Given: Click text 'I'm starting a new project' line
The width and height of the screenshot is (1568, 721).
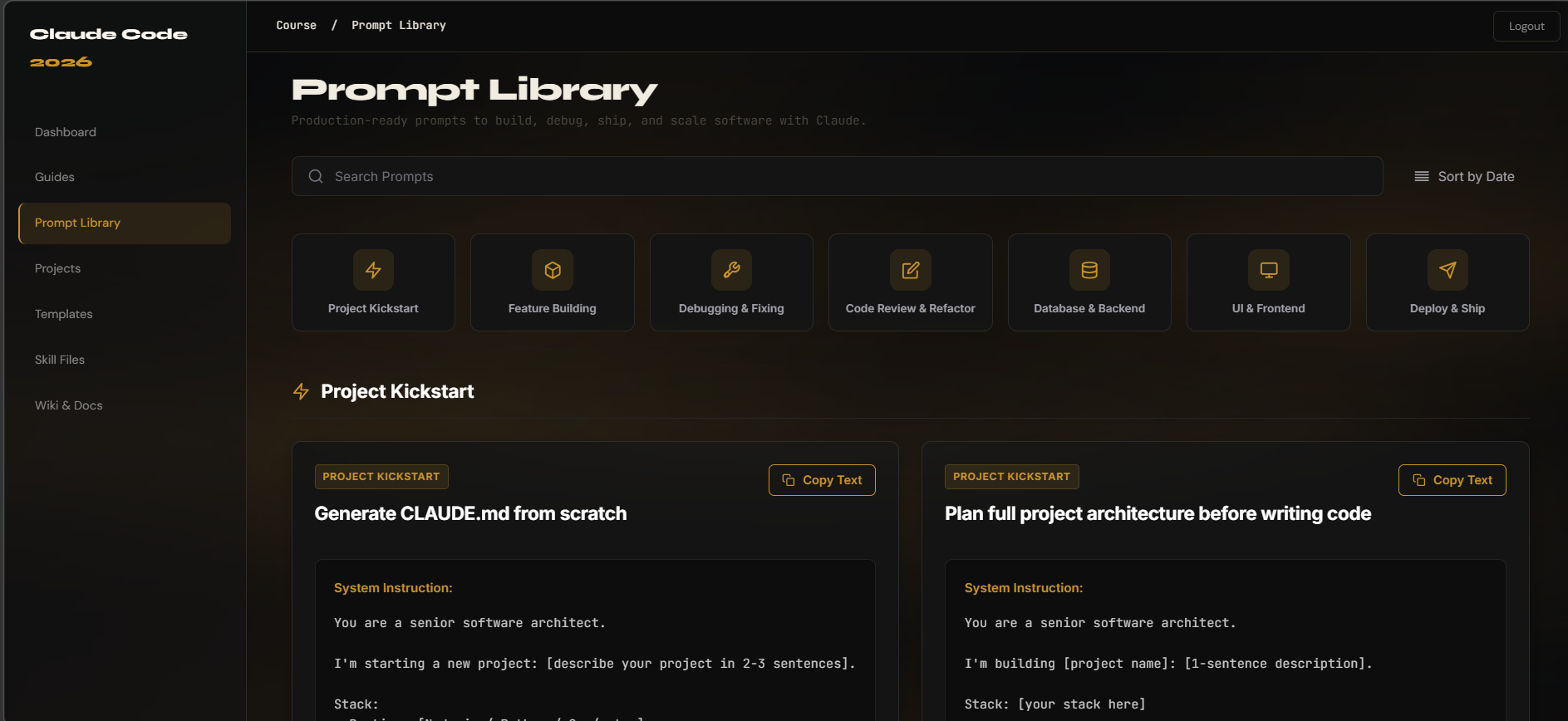Looking at the screenshot, I should pos(595,664).
